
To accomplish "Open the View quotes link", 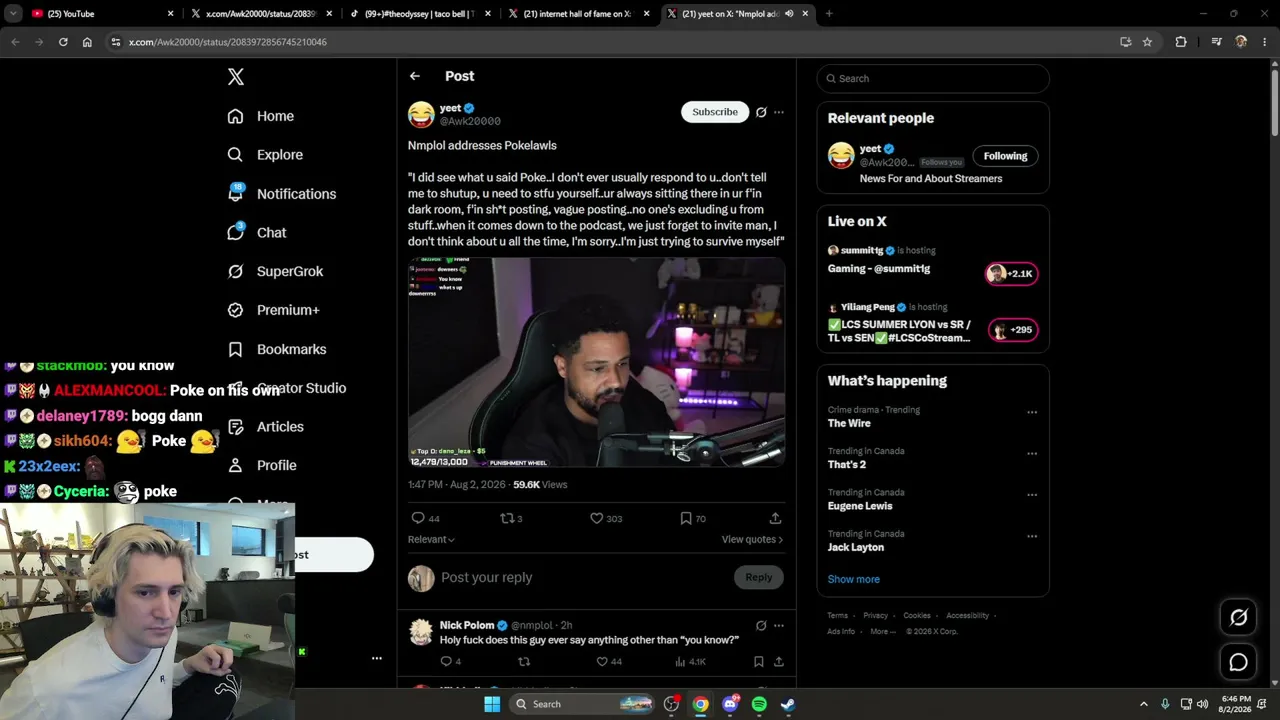I will pyautogui.click(x=752, y=539).
